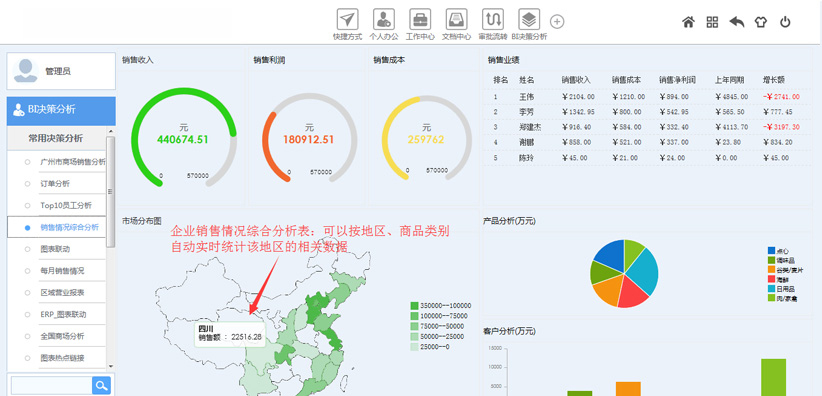Image resolution: width=822 pixels, height=396 pixels.
Task: Click 王伟 in the sales table
Action: pyautogui.click(x=526, y=97)
